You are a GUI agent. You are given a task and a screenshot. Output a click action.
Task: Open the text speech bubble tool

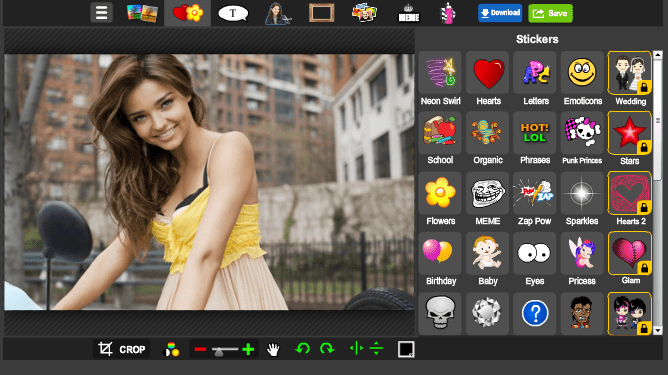point(233,13)
